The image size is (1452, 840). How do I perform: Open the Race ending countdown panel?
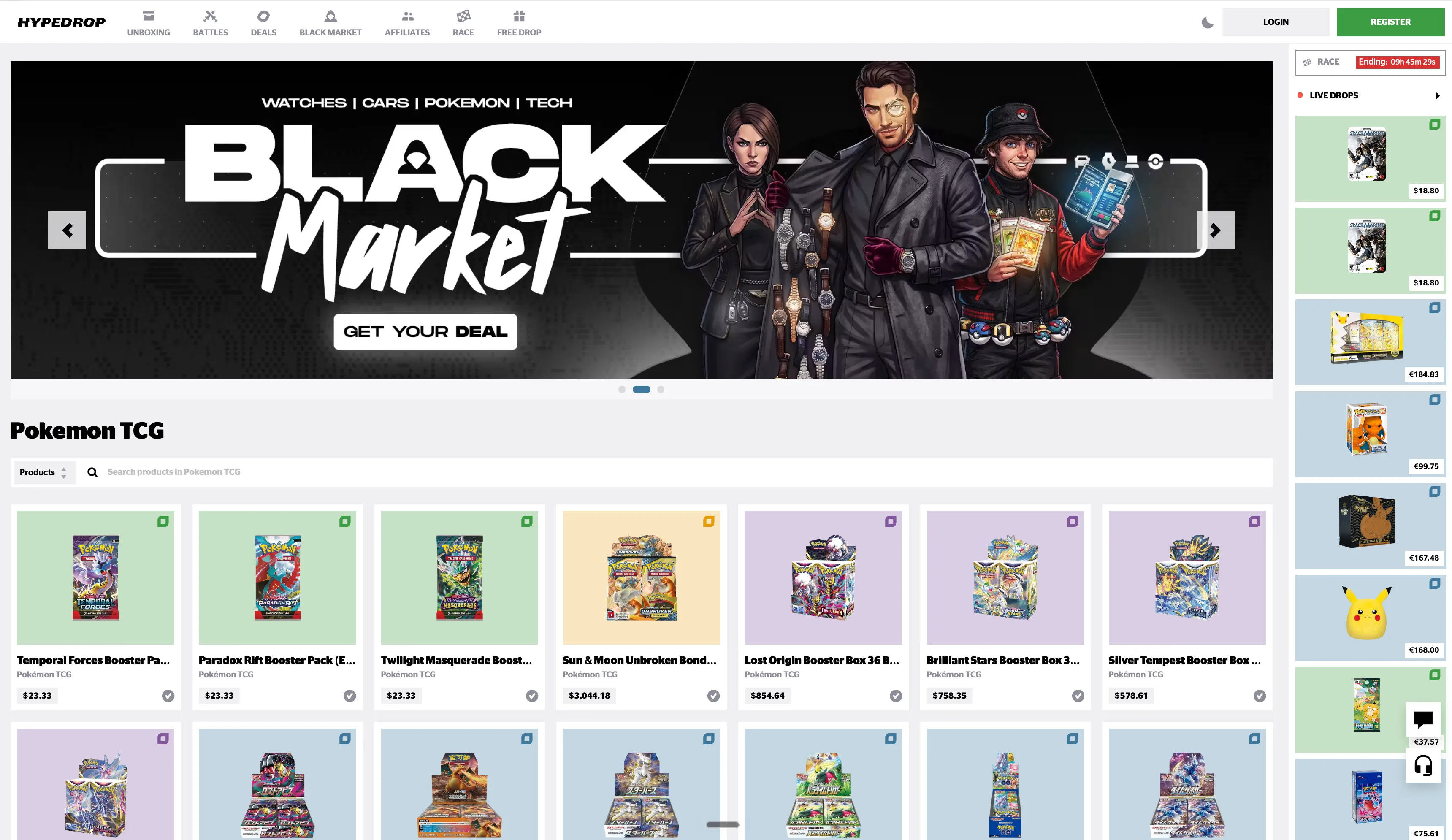[x=1370, y=62]
